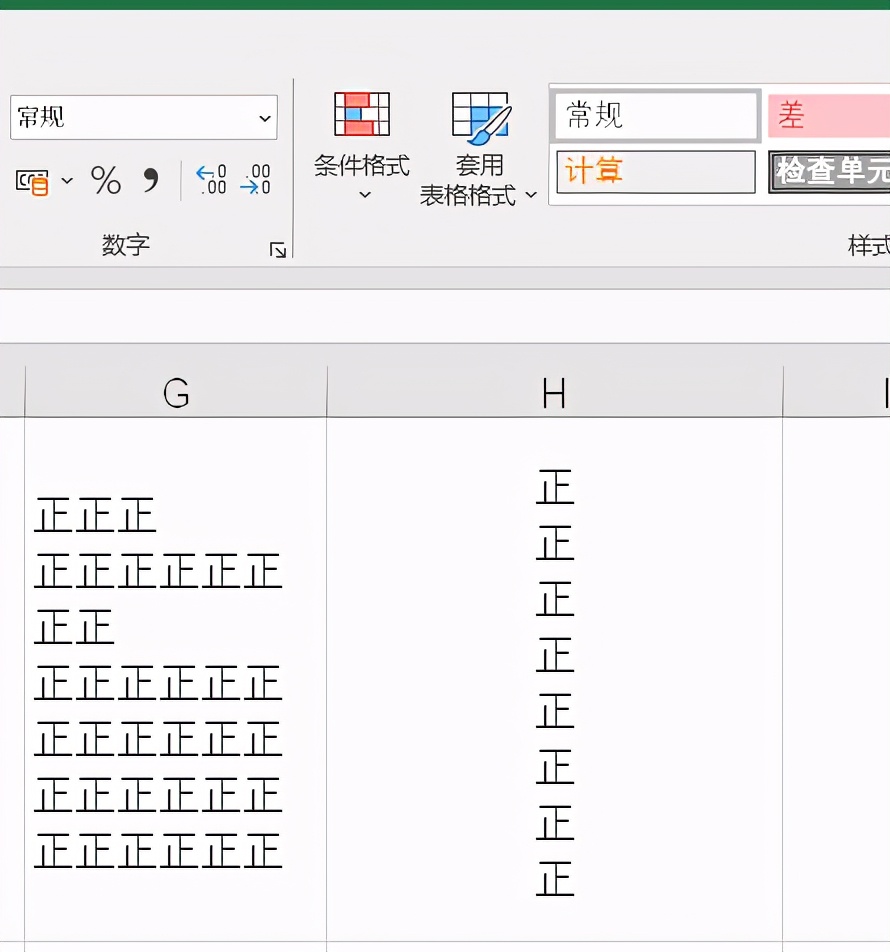890x952 pixels.
Task: Apply the comma thousands separator style
Action: [151, 181]
